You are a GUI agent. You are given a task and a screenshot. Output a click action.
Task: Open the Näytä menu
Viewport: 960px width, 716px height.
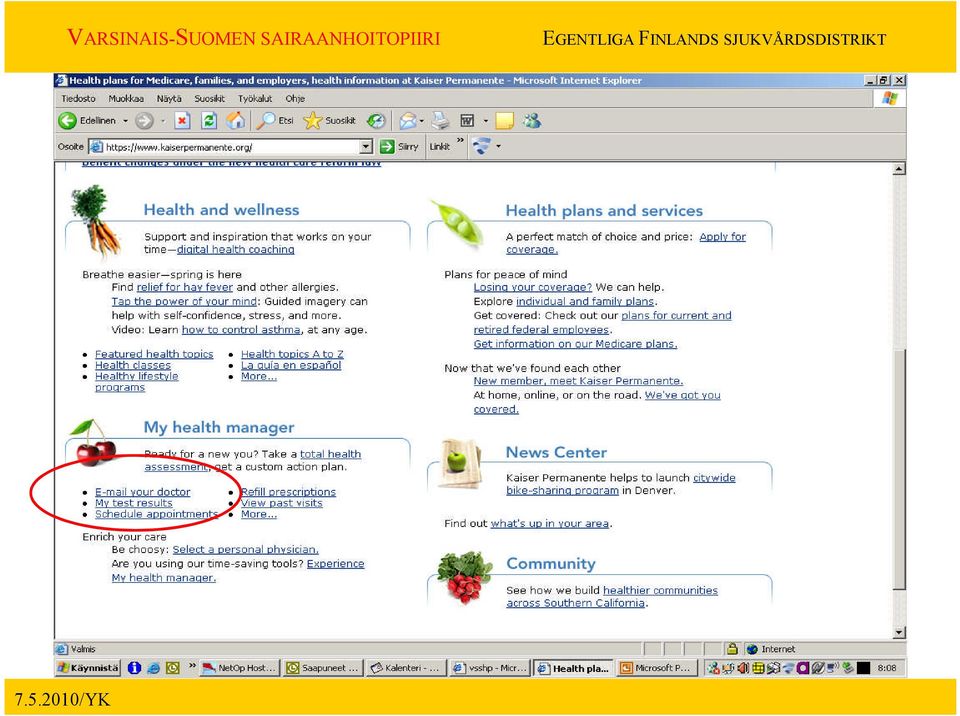[169, 99]
